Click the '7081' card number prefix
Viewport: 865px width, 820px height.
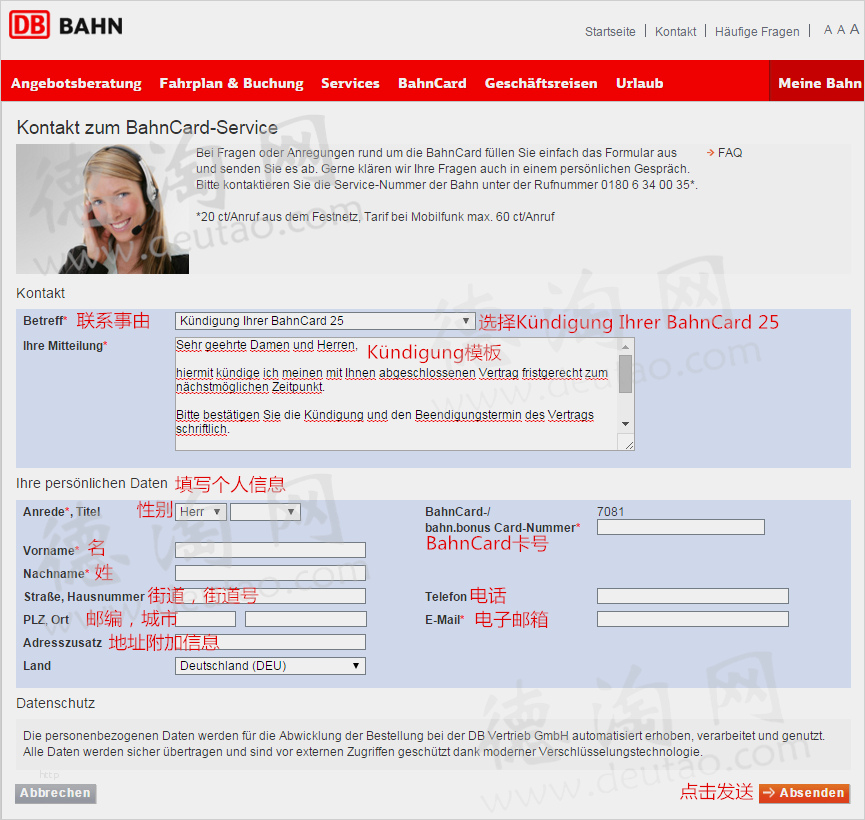[x=610, y=512]
